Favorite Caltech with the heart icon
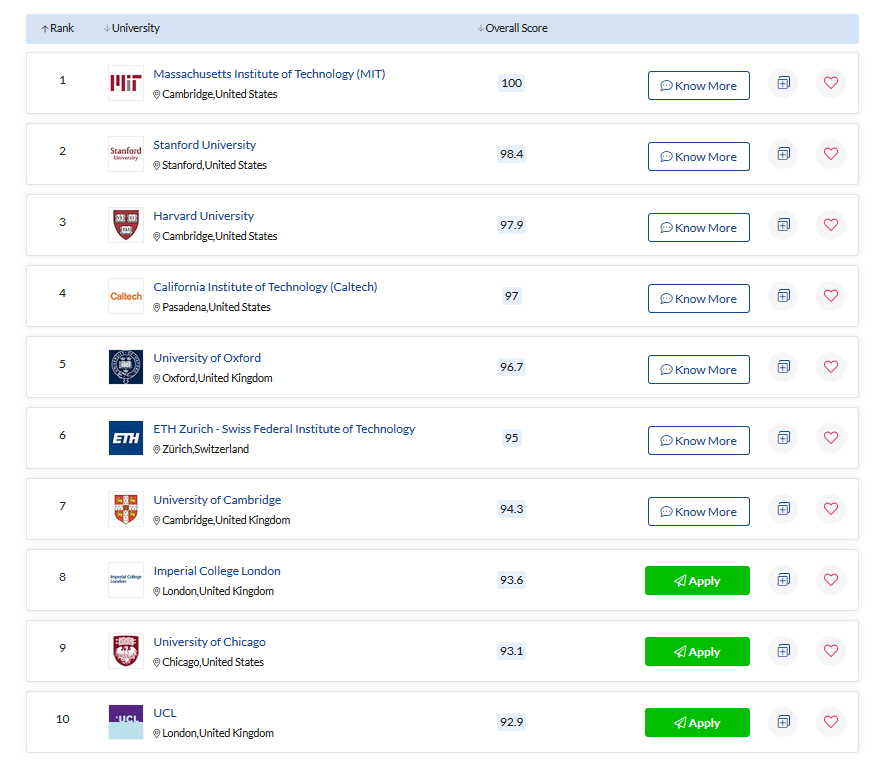 pos(831,296)
